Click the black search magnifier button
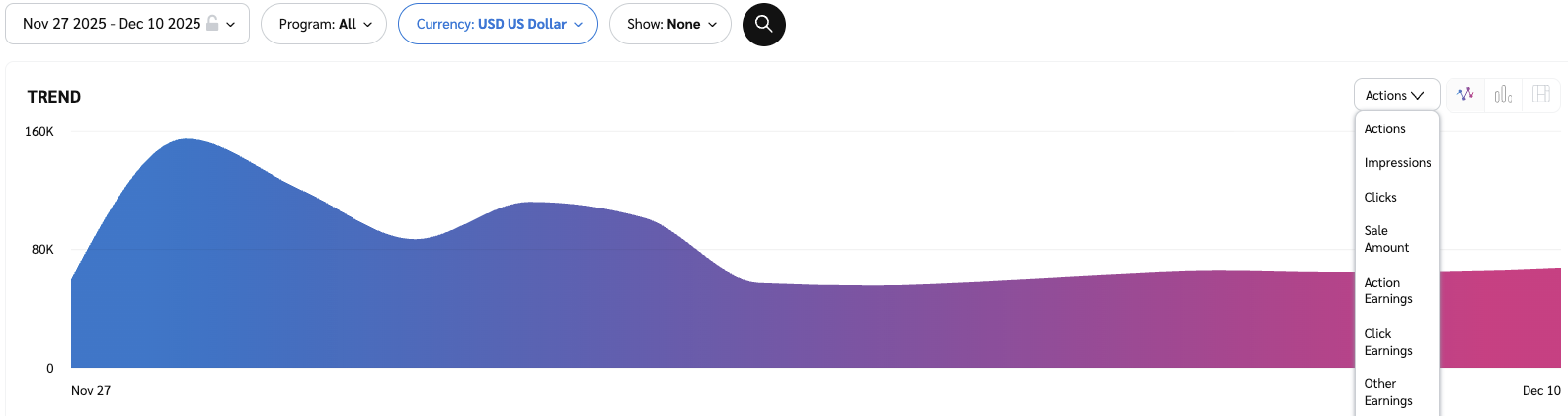Image resolution: width=1568 pixels, height=416 pixels. (x=763, y=25)
